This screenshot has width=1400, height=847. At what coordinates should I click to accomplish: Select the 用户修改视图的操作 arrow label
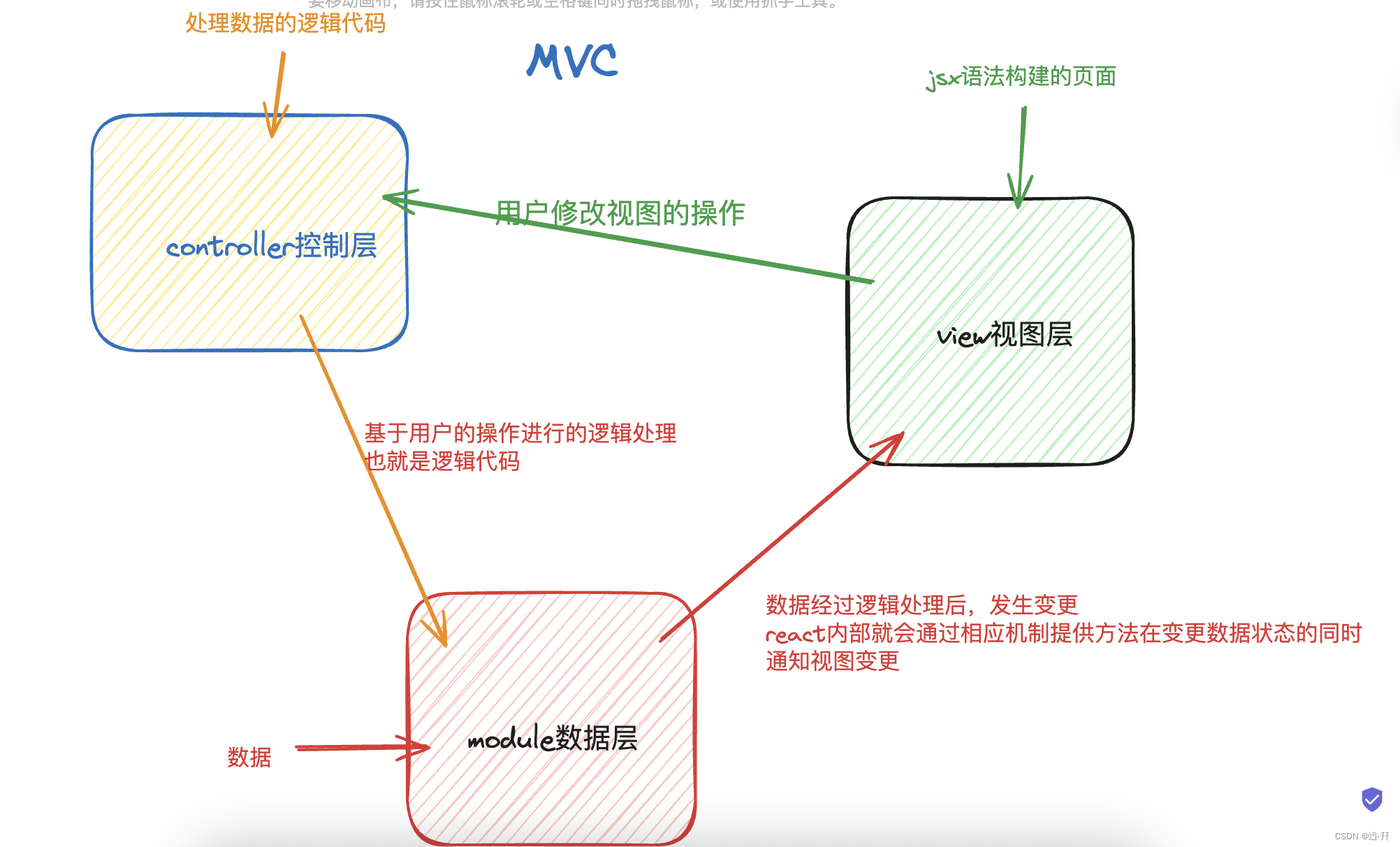point(620,210)
